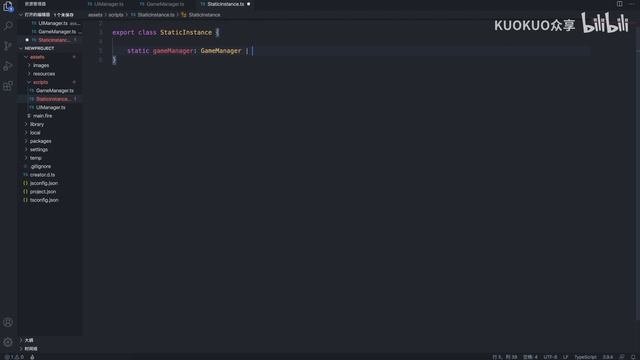Select the StaticInstance.ts tab
The image size is (640, 360).
point(225,4)
